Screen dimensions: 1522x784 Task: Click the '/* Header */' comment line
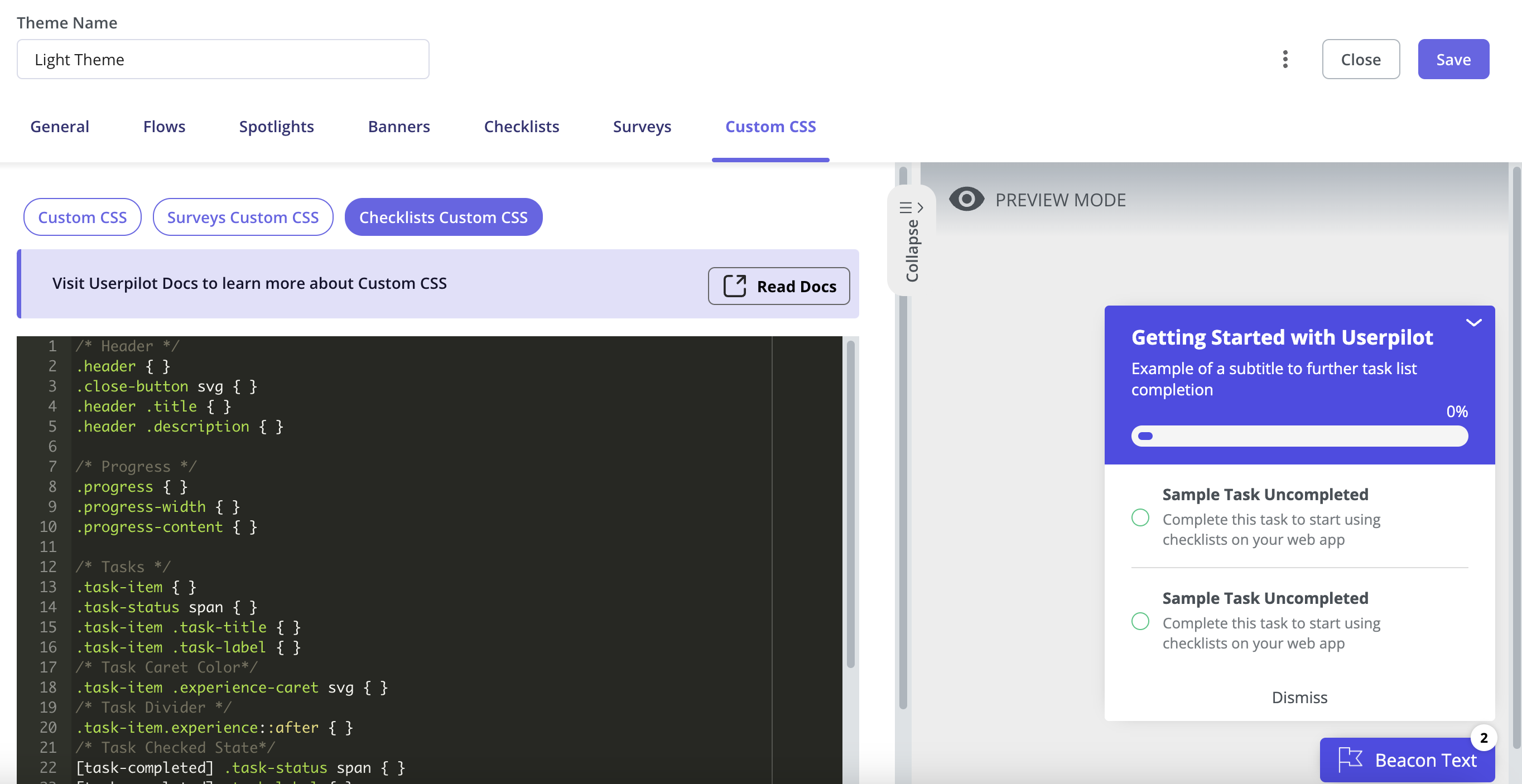128,346
